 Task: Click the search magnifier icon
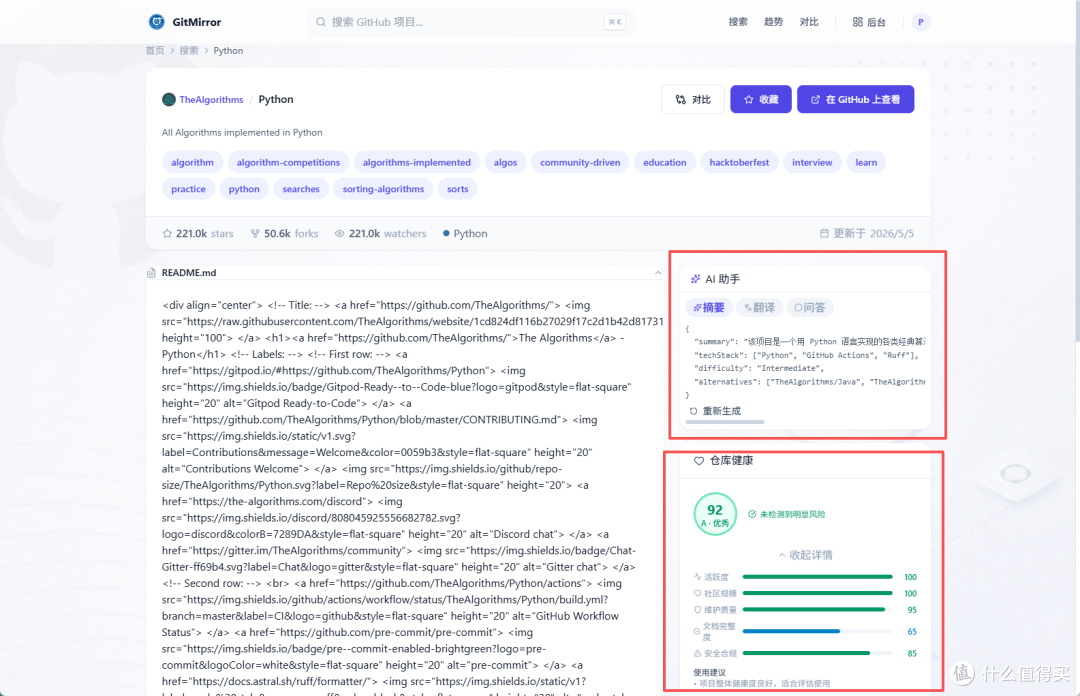coord(321,22)
